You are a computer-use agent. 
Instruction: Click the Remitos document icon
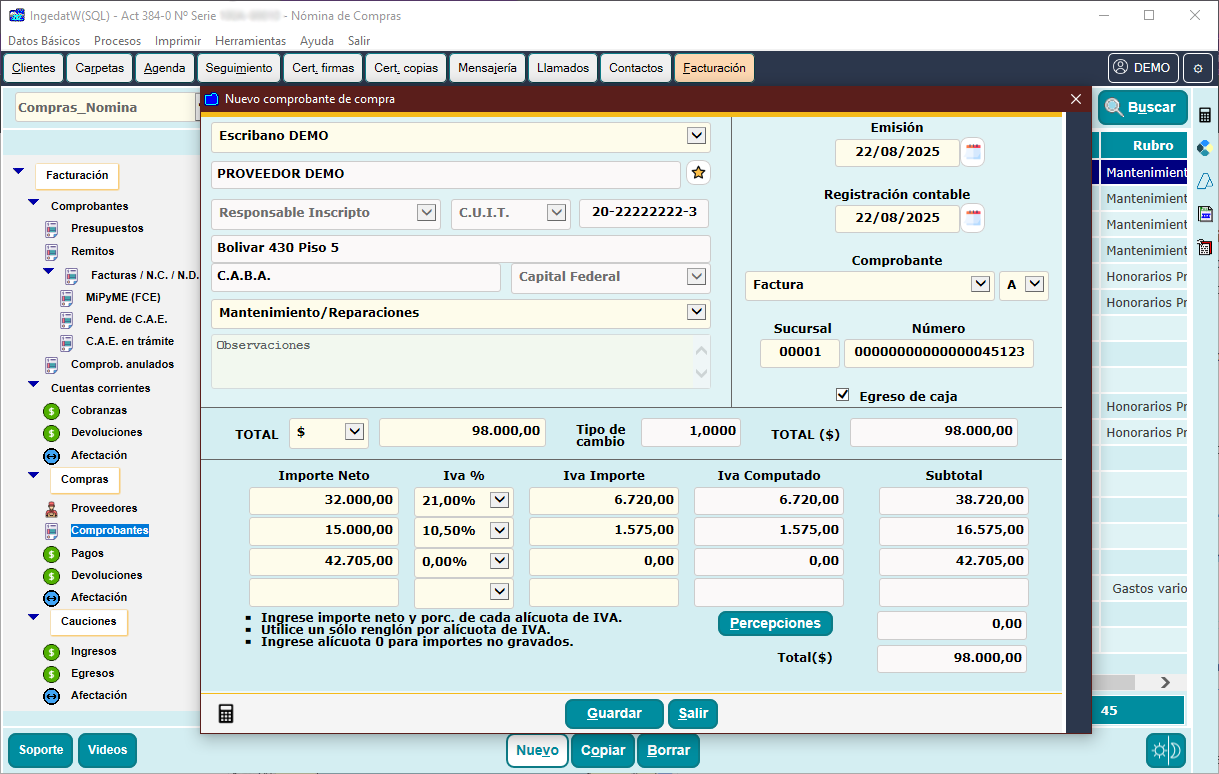coord(51,252)
